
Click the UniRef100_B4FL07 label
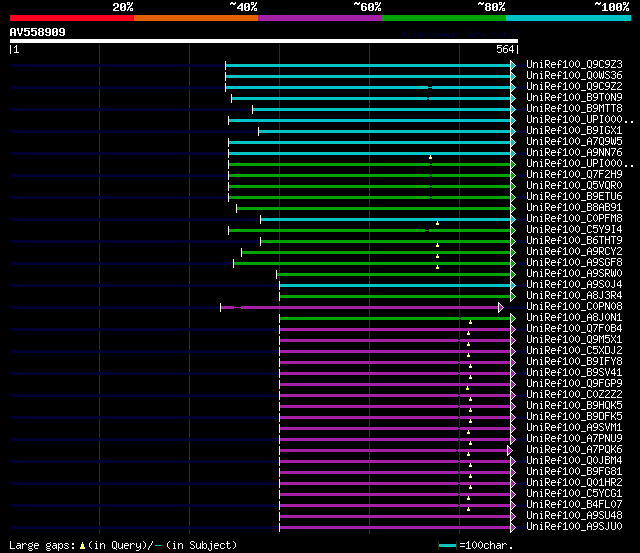tap(574, 505)
